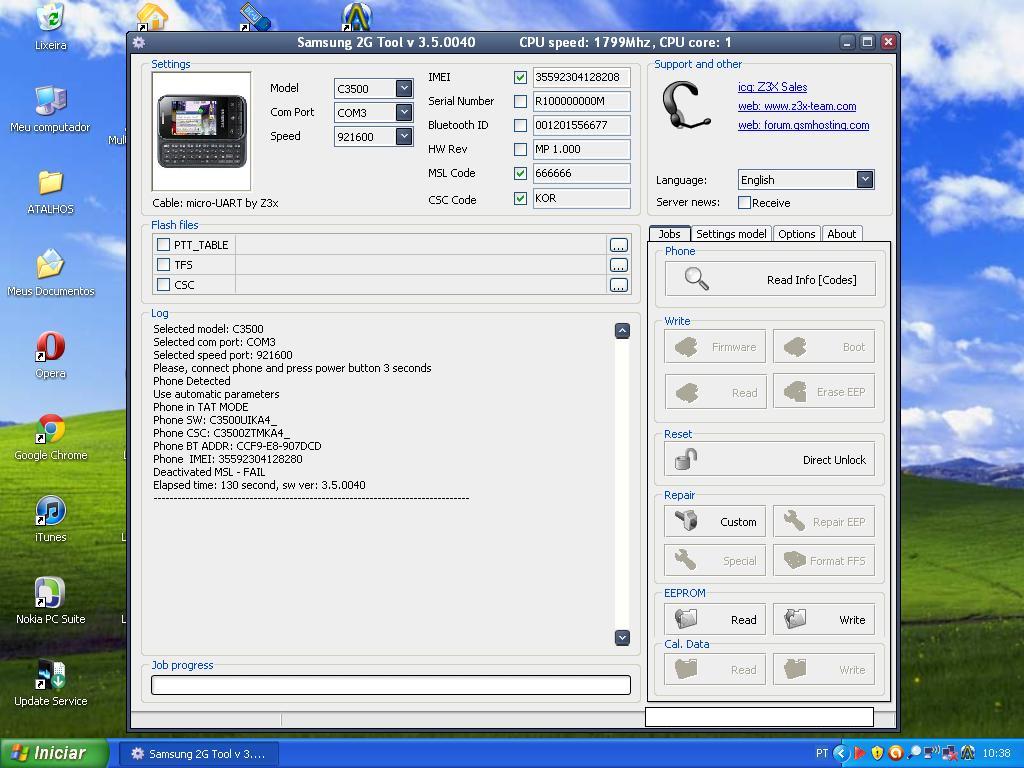Viewport: 1024px width, 768px height.
Task: Click the Read Info magnifier icon
Action: pyautogui.click(x=696, y=279)
